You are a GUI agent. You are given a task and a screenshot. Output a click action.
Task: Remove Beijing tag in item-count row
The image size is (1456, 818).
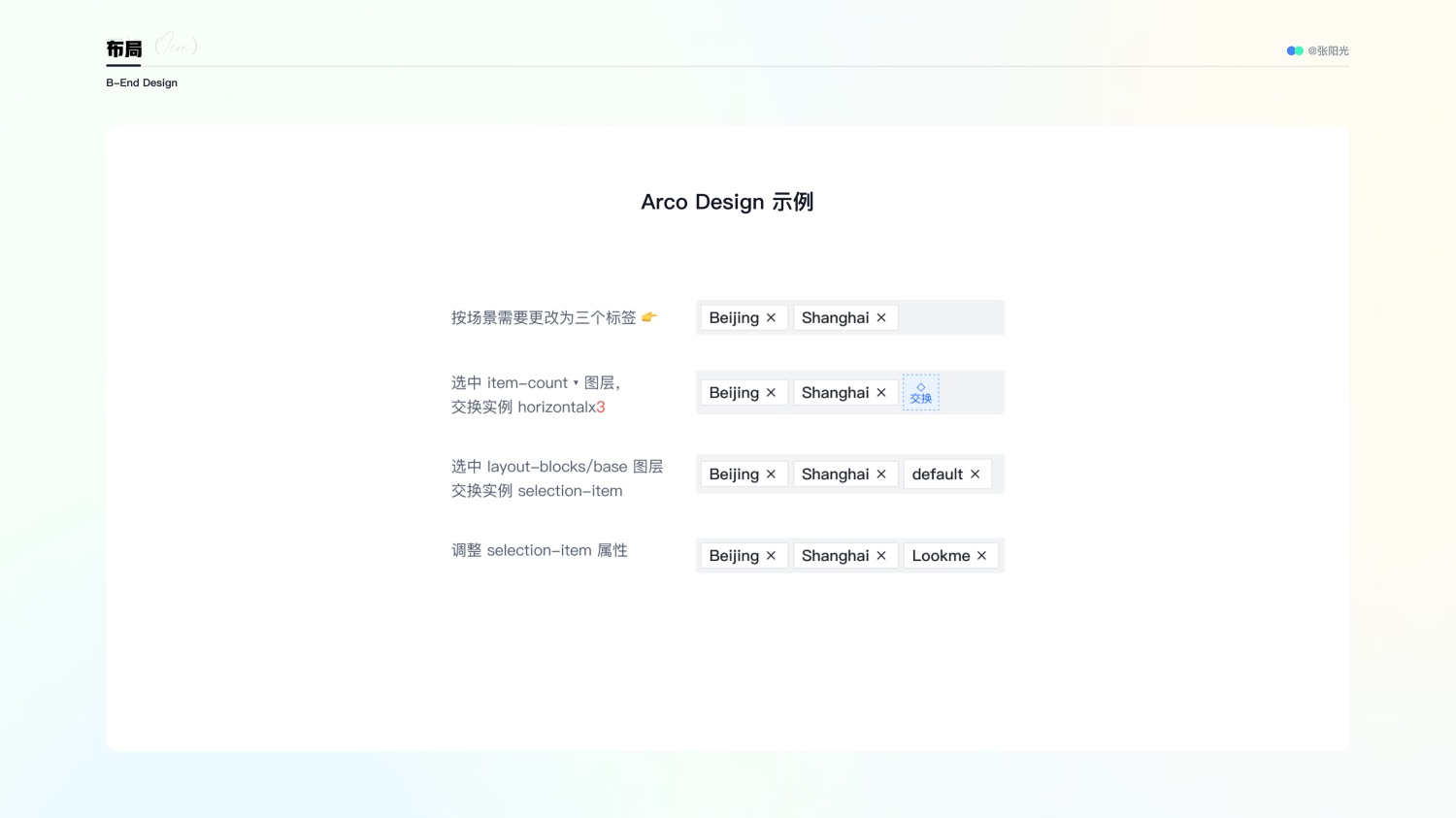click(x=771, y=393)
